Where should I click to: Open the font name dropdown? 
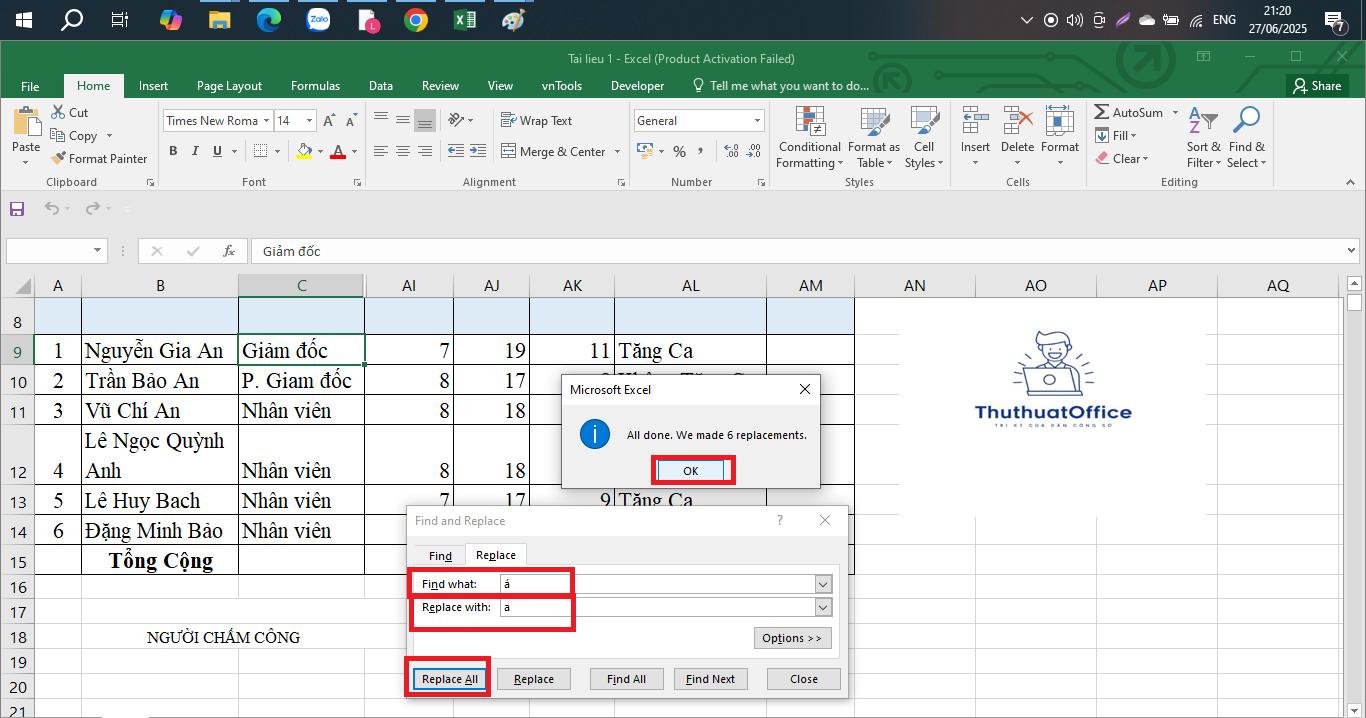click(266, 121)
